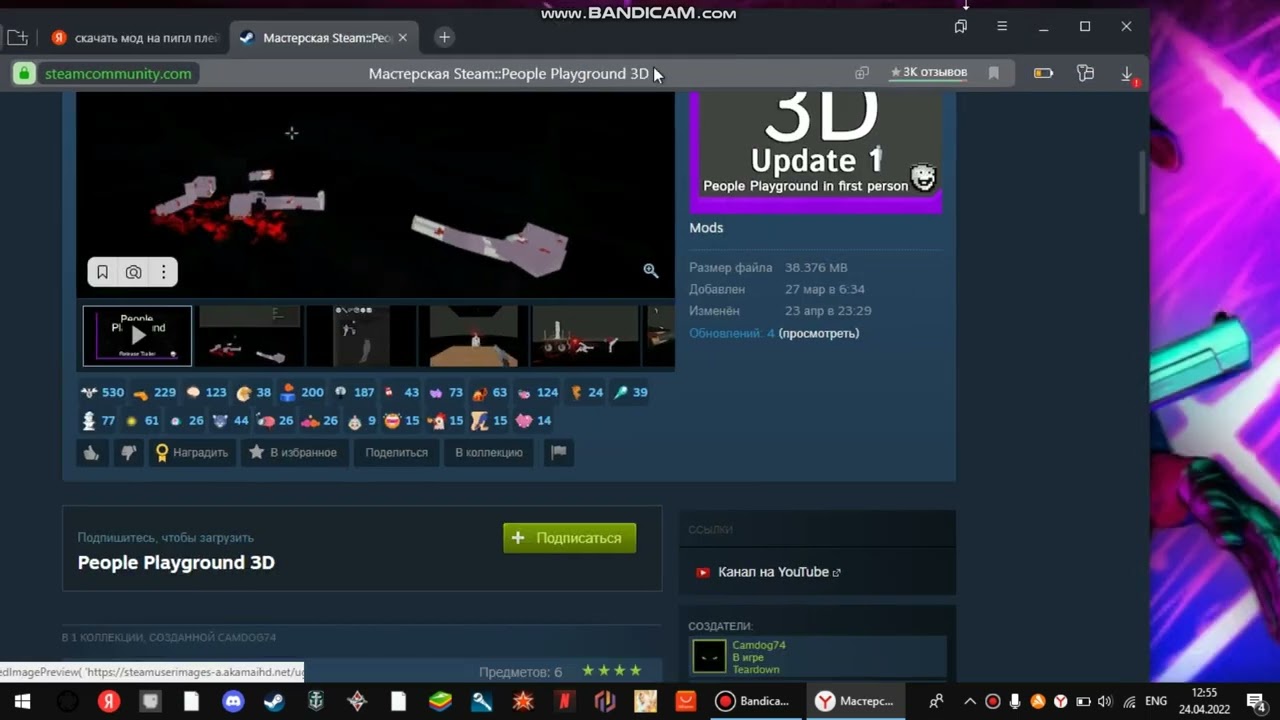Zoom the screenshot with the magnifier icon
The image size is (1280, 720).
[x=650, y=270]
